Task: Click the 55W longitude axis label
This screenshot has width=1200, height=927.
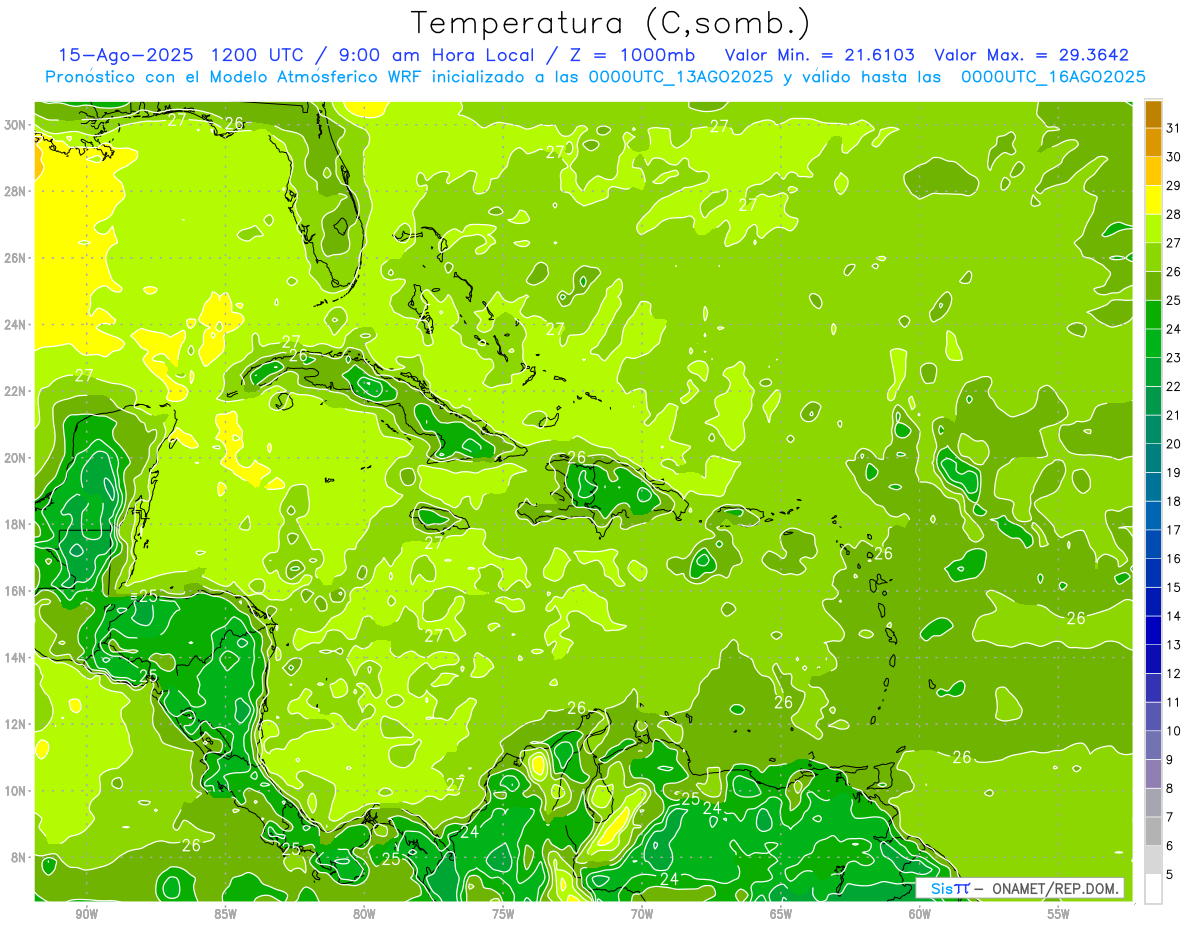Action: (1059, 914)
